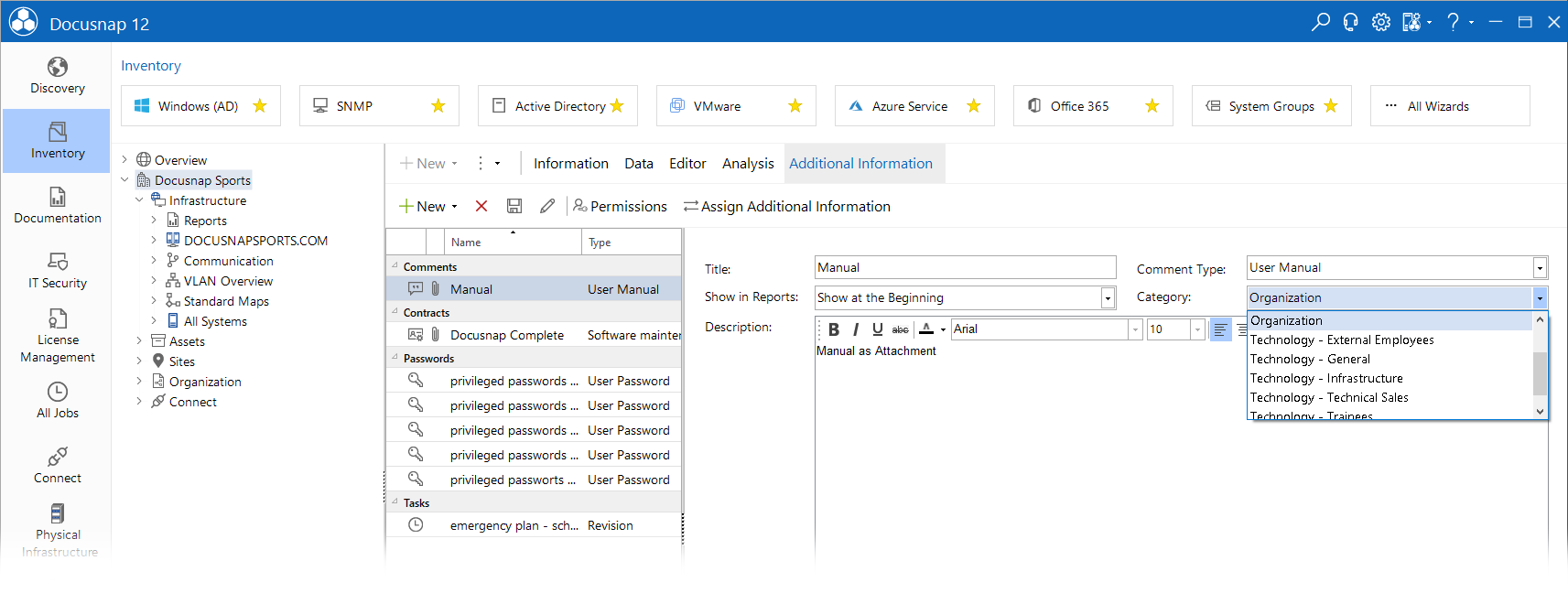Open the IT Security sidebar module
Image resolution: width=1568 pixels, height=593 pixels.
tap(57, 271)
